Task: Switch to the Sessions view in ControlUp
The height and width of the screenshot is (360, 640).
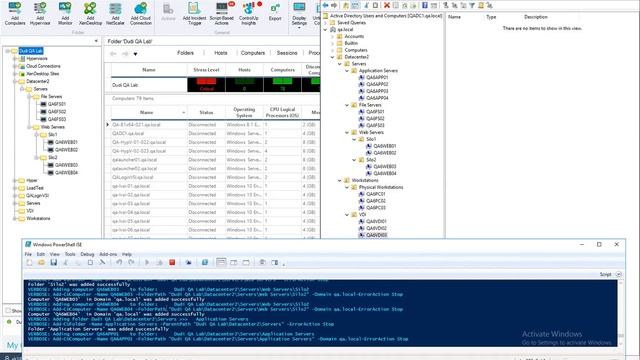Action: click(287, 53)
